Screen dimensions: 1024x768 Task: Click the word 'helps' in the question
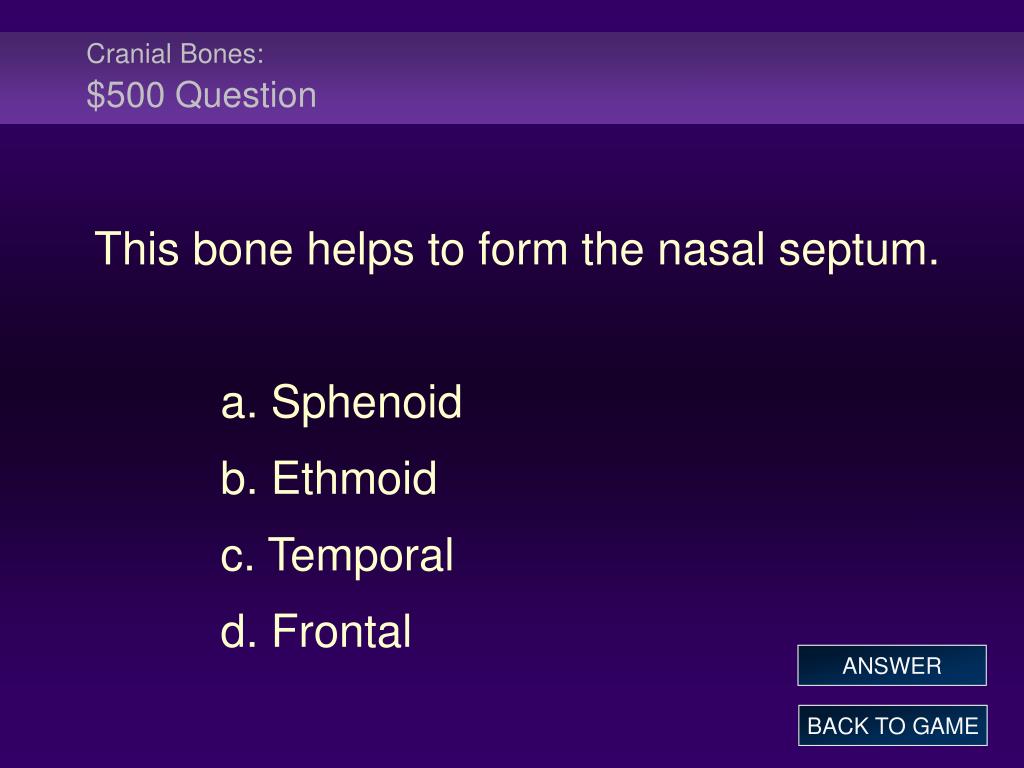tap(360, 251)
